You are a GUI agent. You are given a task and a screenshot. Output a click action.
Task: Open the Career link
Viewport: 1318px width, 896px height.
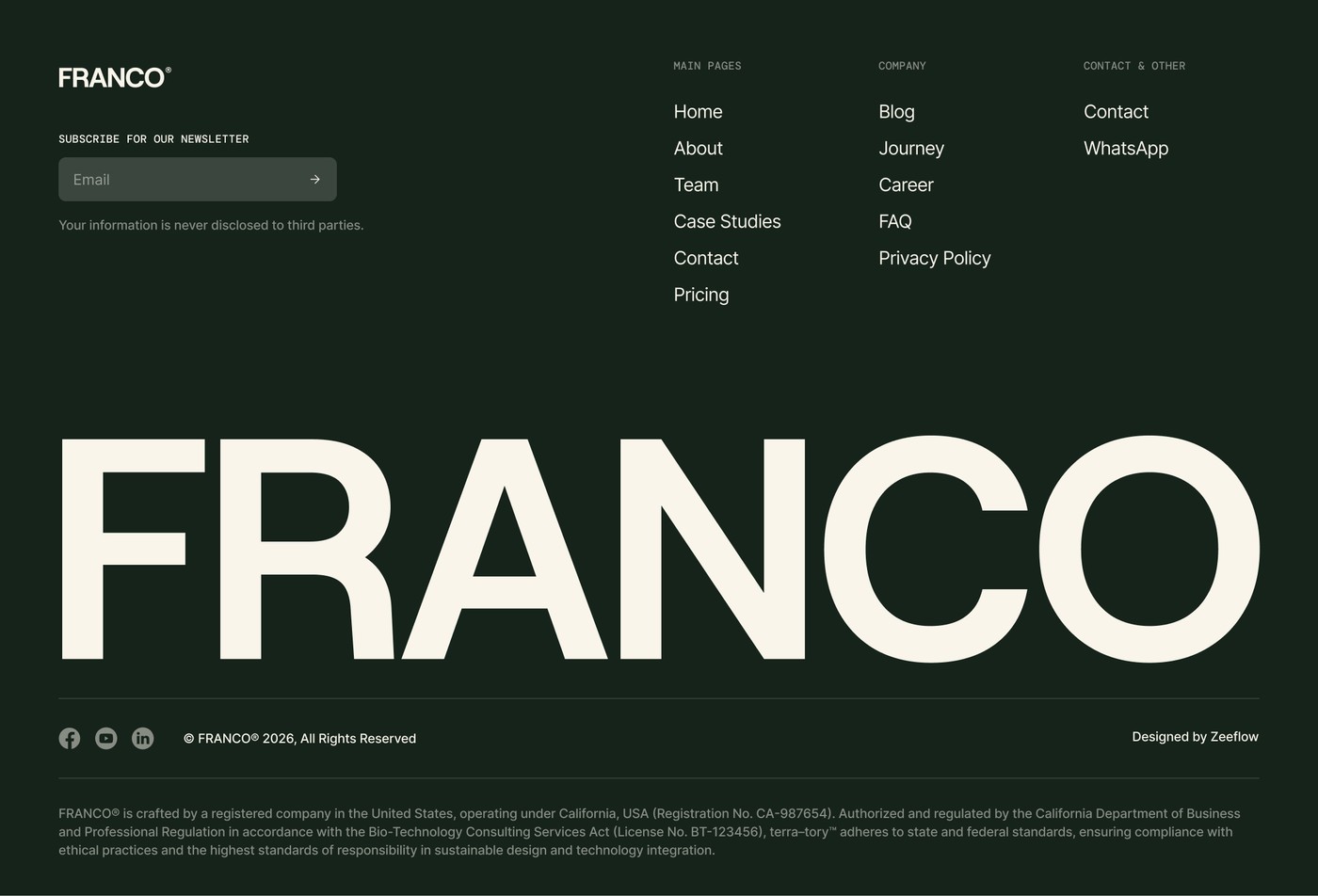point(907,185)
